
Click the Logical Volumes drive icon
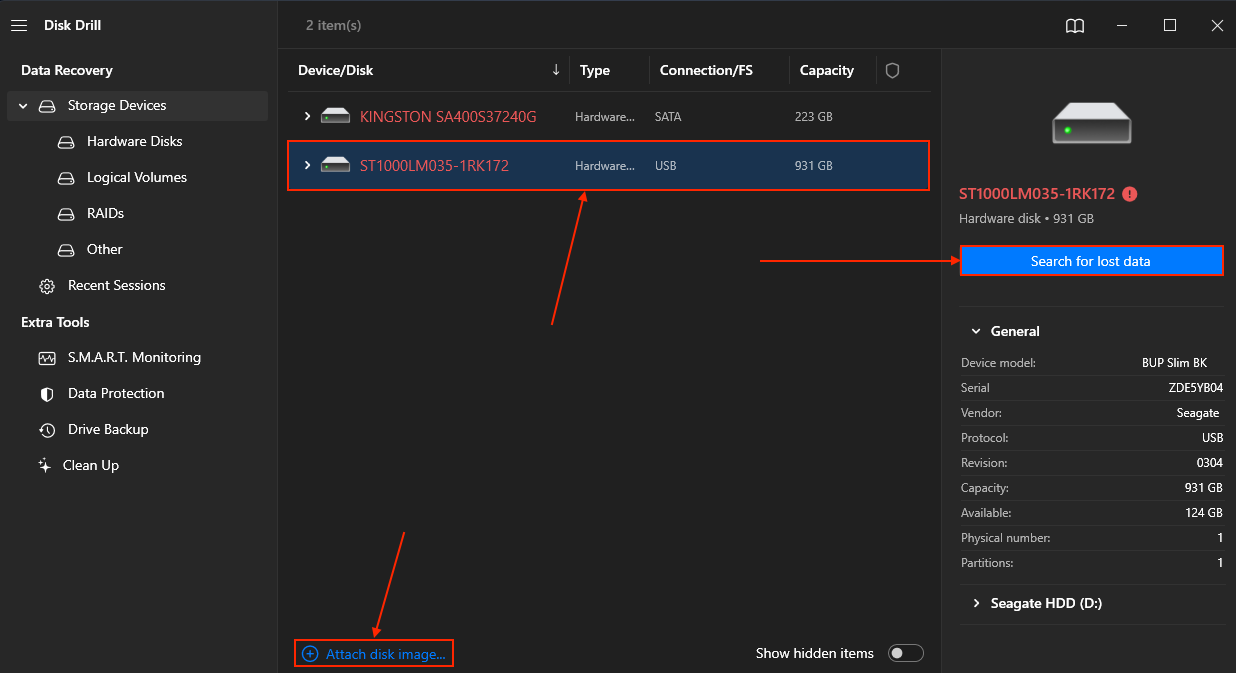click(66, 178)
